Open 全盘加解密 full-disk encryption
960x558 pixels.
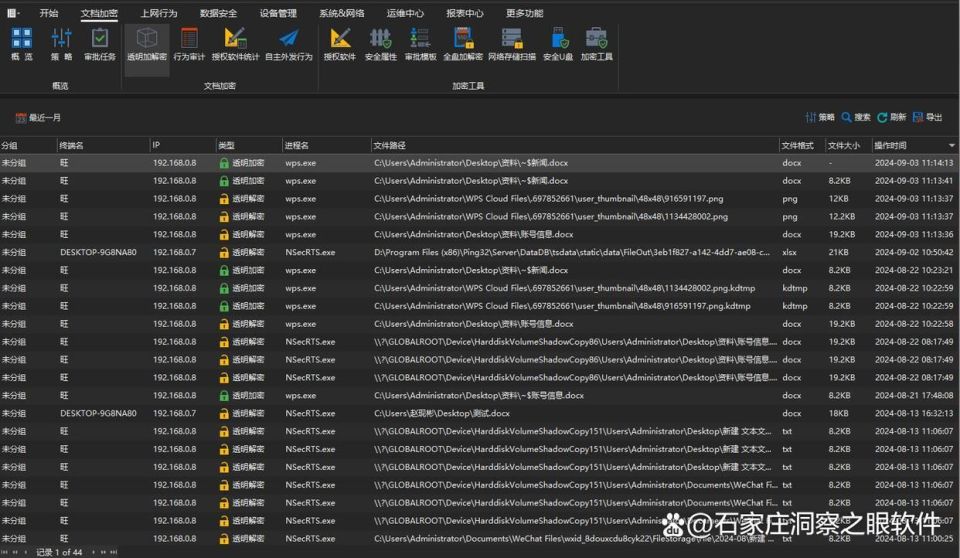pyautogui.click(x=463, y=44)
